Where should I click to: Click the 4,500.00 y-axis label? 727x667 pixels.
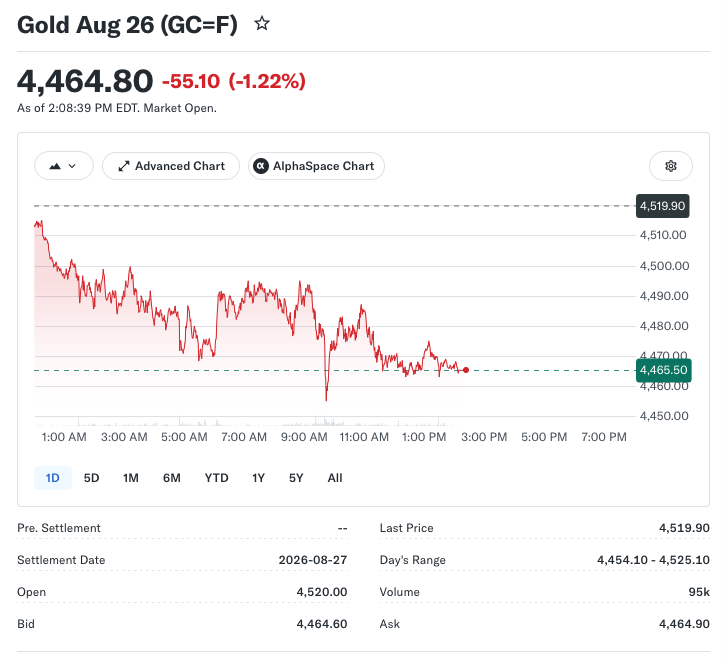coord(664,266)
